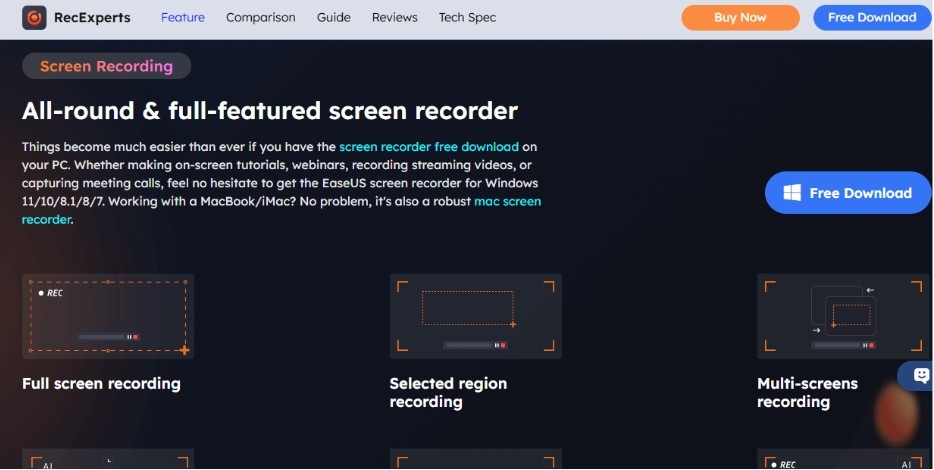Open the Guide nav tab
Image resolution: width=934 pixels, height=470 pixels.
334,18
